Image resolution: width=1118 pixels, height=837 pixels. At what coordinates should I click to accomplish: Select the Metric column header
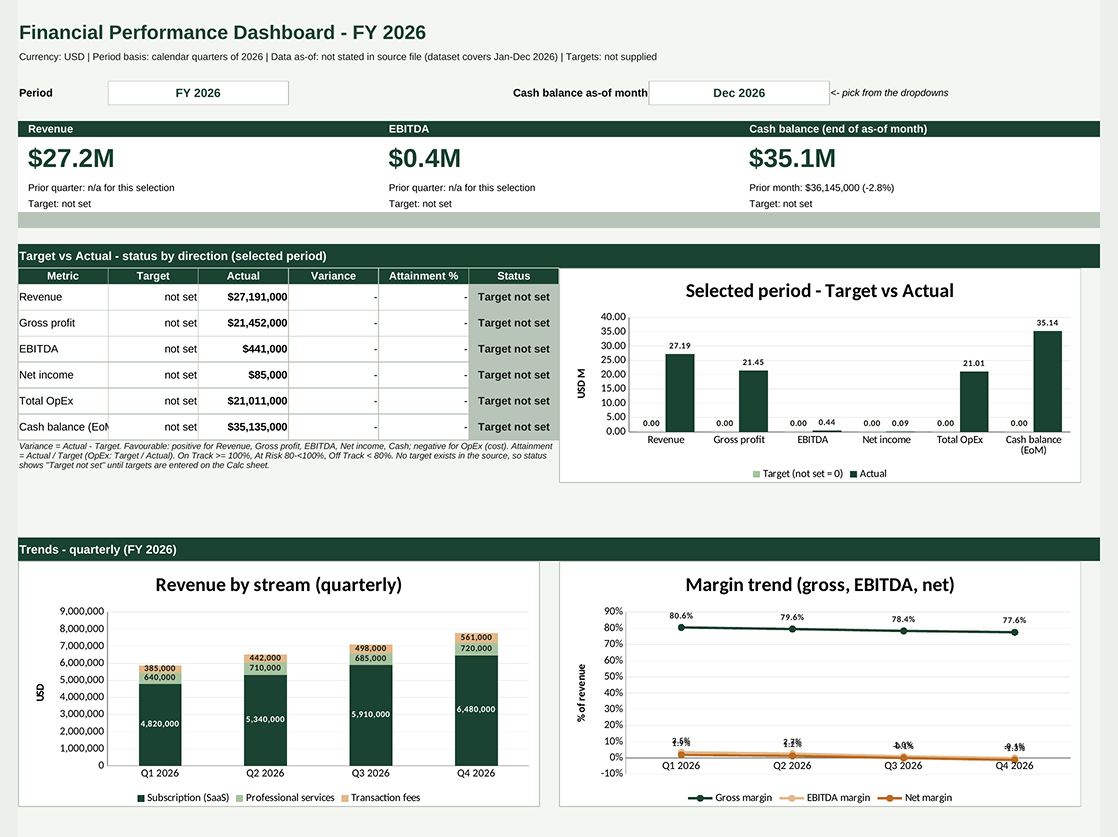click(63, 276)
